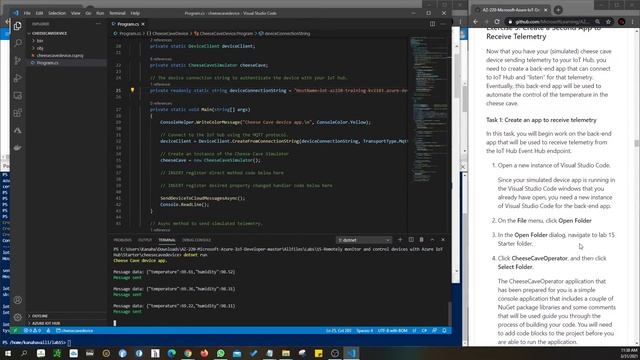Open the Help menu

[135, 13]
